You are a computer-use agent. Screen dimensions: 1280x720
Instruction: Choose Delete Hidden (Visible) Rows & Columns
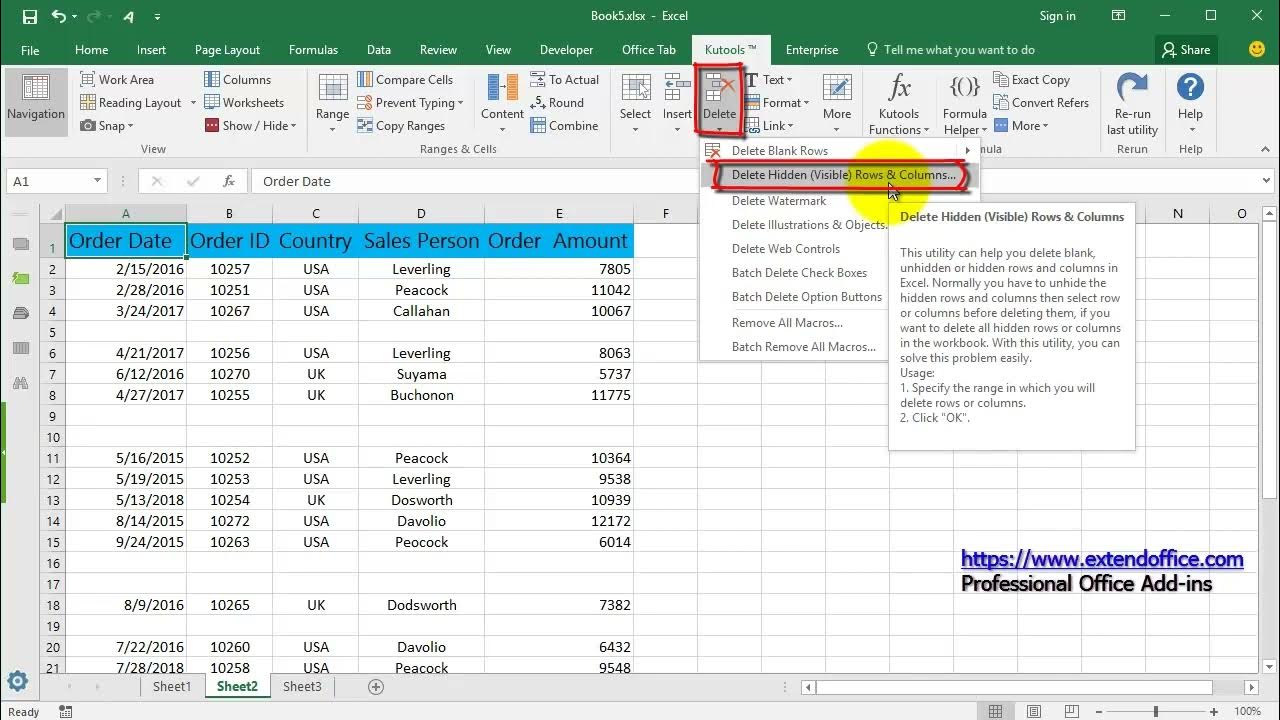click(x=840, y=175)
